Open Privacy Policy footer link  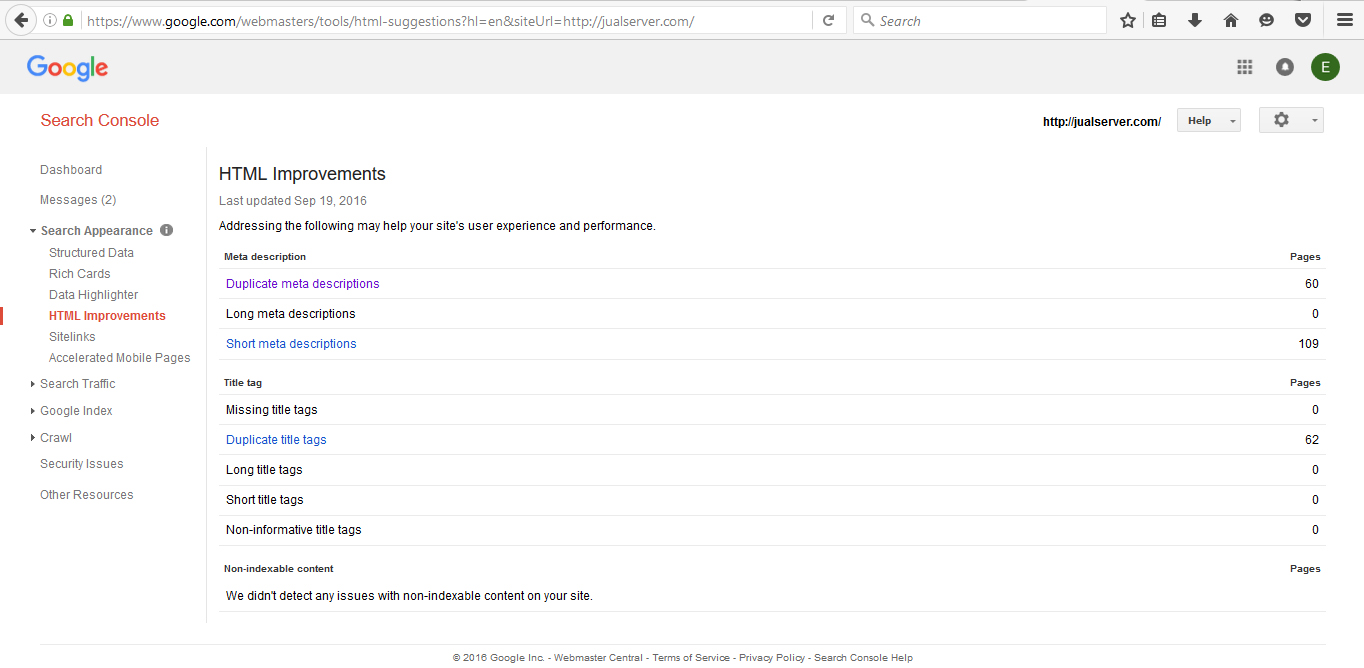click(772, 658)
